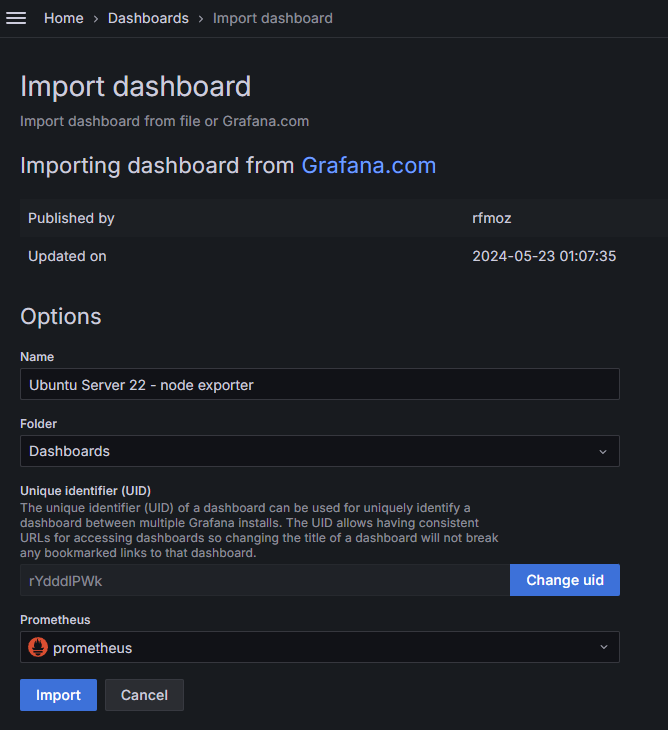
Task: Click the Cancel button
Action: (144, 695)
